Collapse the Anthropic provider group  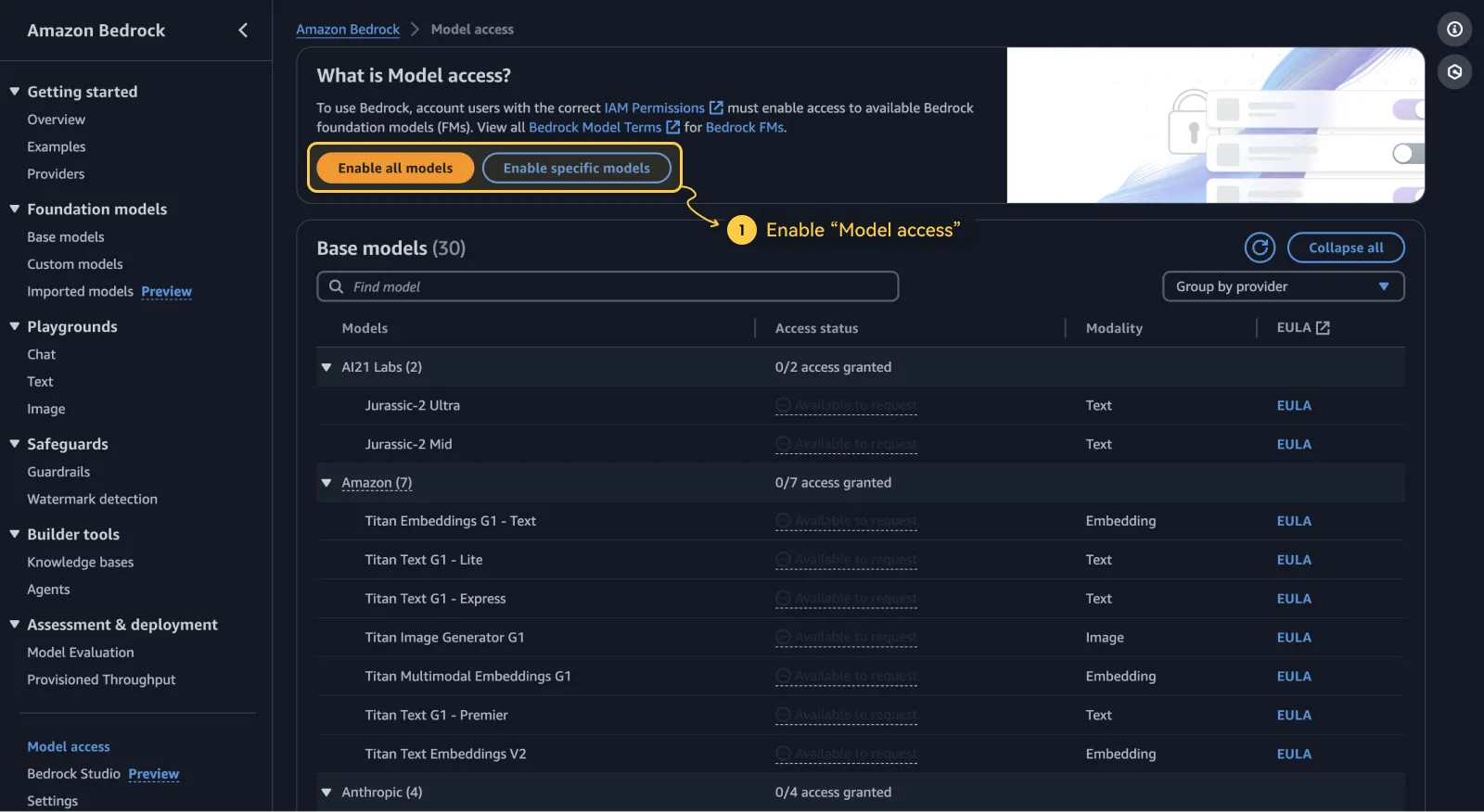pyautogui.click(x=326, y=793)
